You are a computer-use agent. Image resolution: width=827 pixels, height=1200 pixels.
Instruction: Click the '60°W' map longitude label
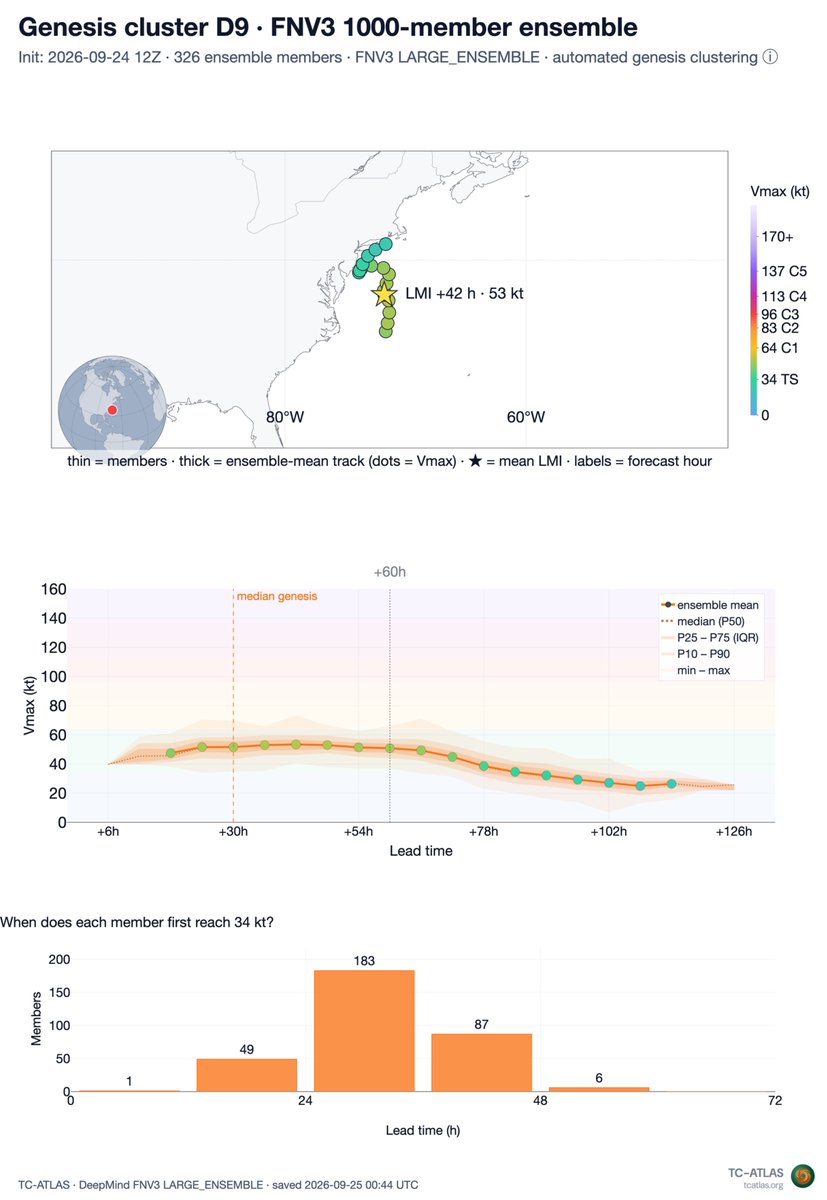click(x=525, y=417)
